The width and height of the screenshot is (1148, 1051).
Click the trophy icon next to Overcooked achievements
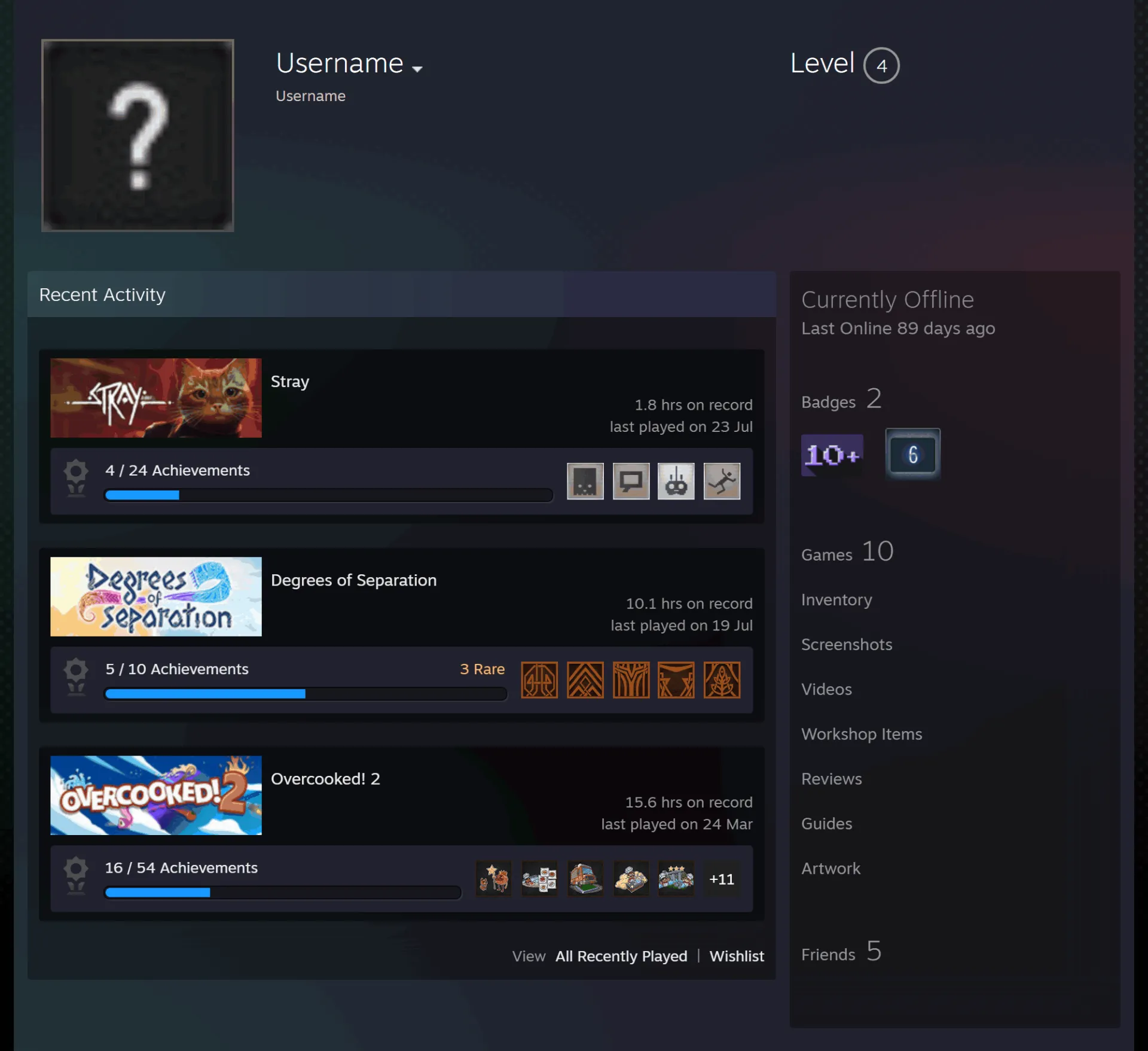coord(76,875)
